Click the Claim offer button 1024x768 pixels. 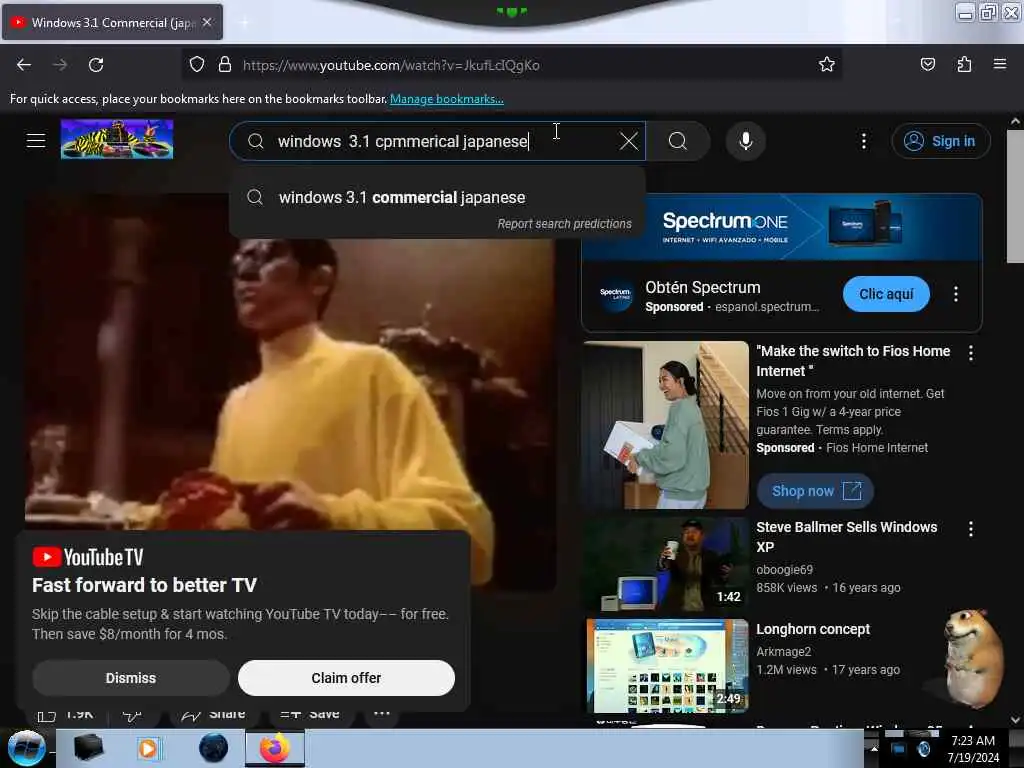(x=346, y=678)
